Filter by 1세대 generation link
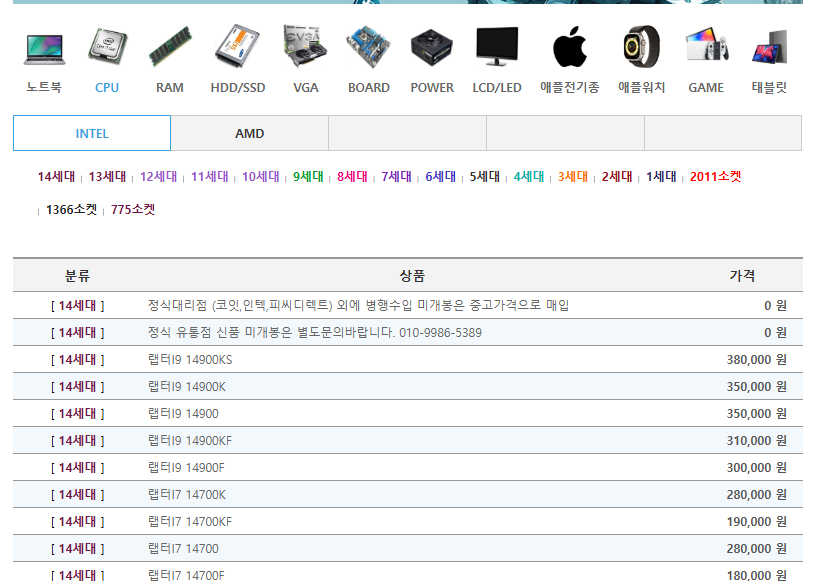The height and width of the screenshot is (581, 814). [x=661, y=177]
